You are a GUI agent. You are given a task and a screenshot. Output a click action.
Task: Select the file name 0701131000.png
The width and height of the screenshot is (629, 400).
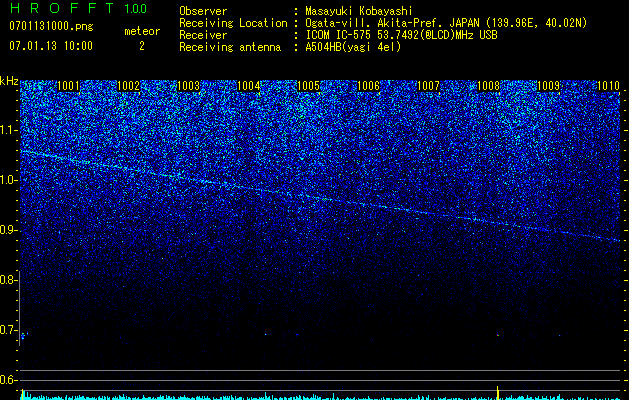pyautogui.click(x=51, y=26)
